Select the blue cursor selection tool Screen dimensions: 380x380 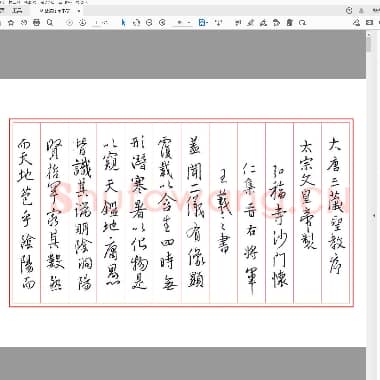[123, 23]
